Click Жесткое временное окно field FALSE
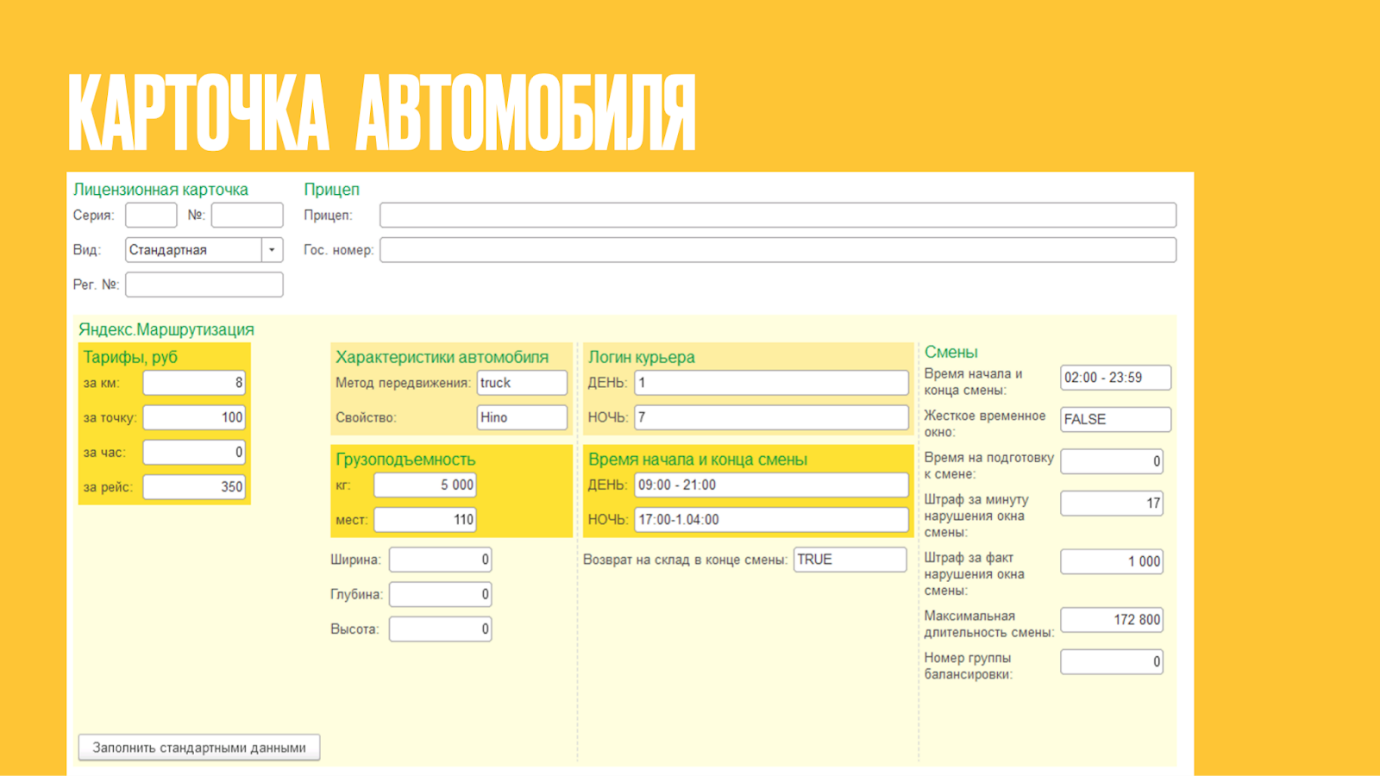The width and height of the screenshot is (1380, 776). [1116, 420]
